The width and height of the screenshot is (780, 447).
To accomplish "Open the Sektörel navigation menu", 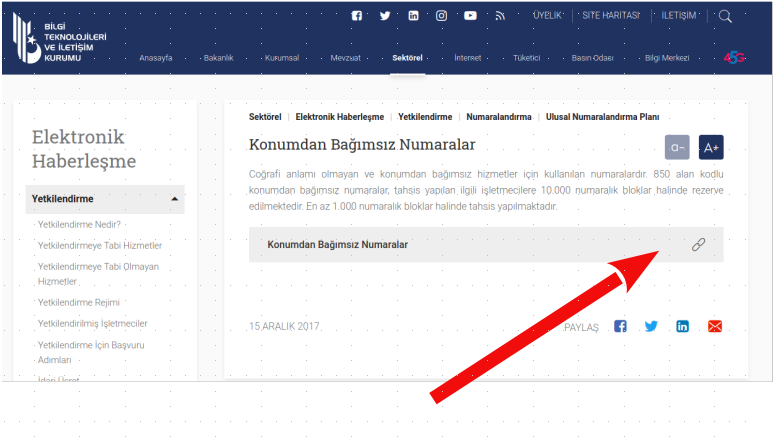I will 407,58.
